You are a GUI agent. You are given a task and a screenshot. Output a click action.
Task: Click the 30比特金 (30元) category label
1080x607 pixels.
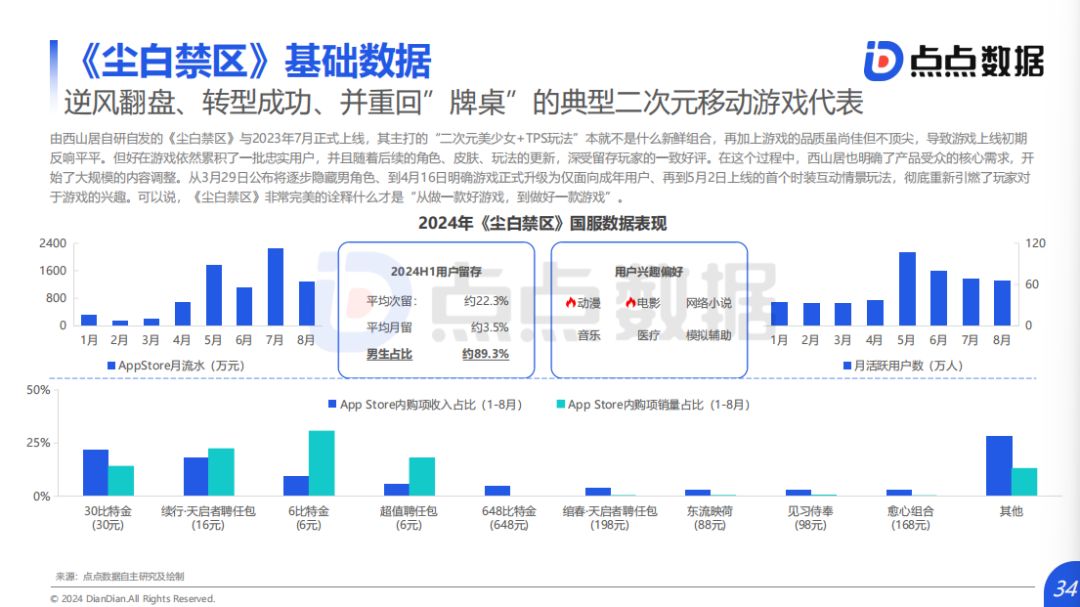[107, 518]
